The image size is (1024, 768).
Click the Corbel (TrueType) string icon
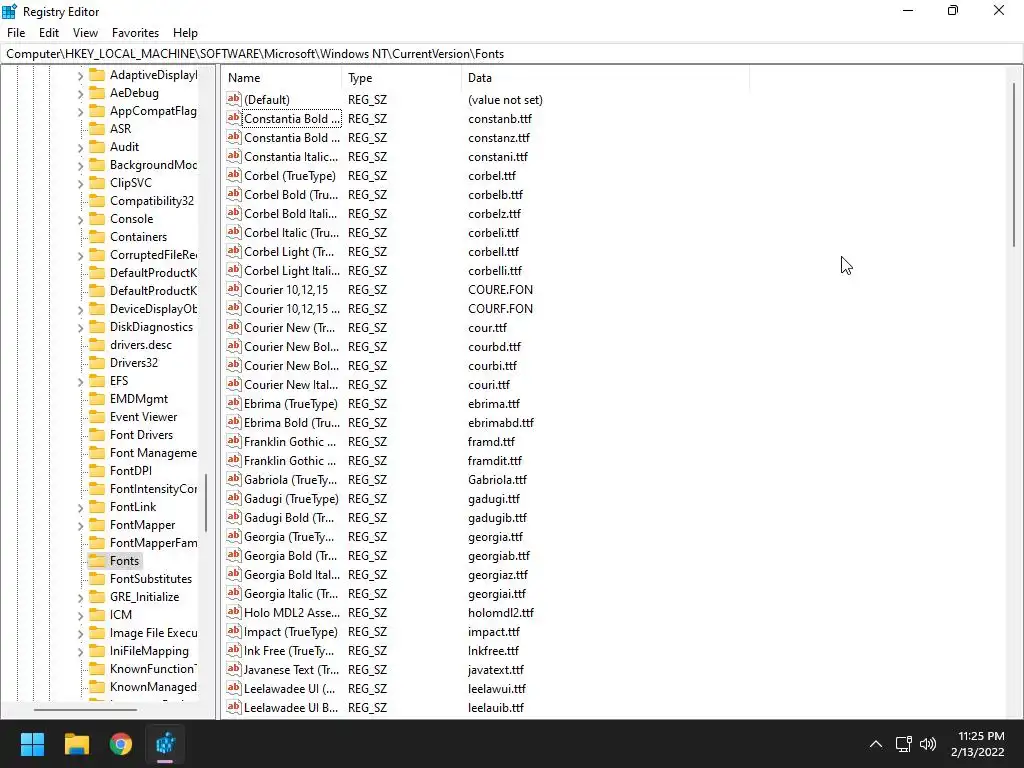pyautogui.click(x=234, y=175)
